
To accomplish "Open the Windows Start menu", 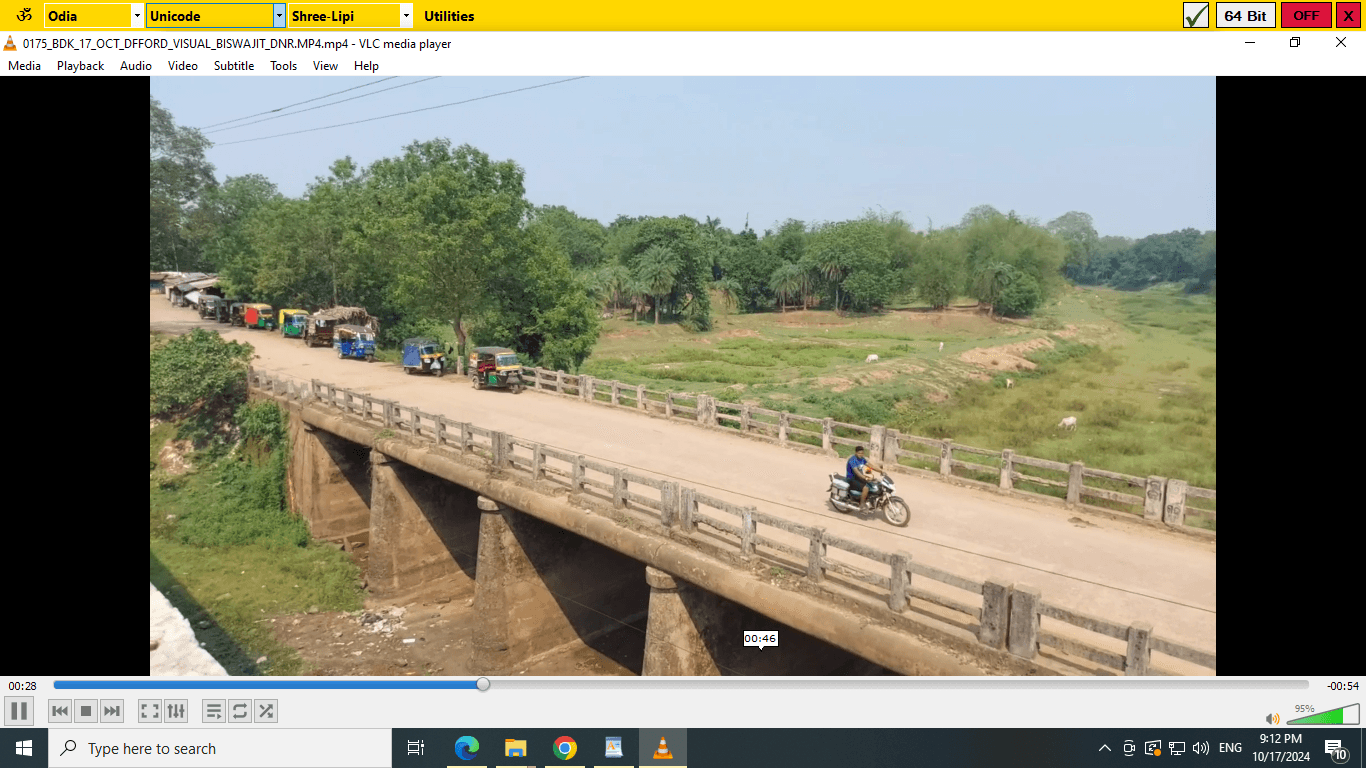I will click(x=24, y=748).
